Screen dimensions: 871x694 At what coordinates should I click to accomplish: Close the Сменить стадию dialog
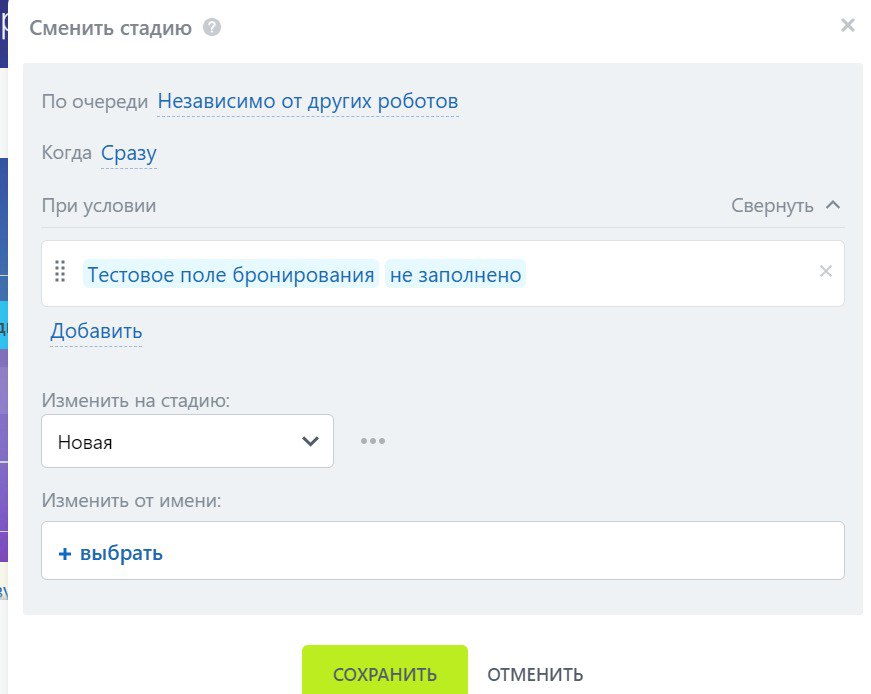pyautogui.click(x=847, y=26)
